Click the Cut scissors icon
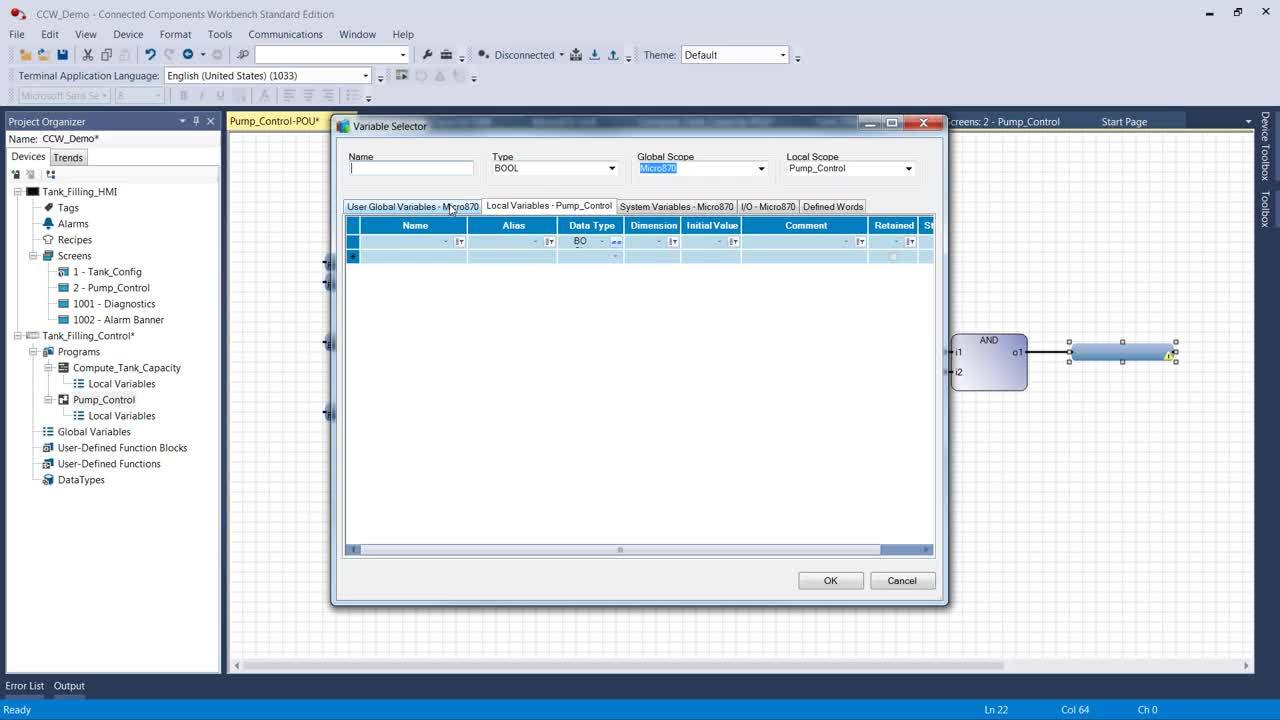Image resolution: width=1280 pixels, height=720 pixels. pyautogui.click(x=88, y=55)
